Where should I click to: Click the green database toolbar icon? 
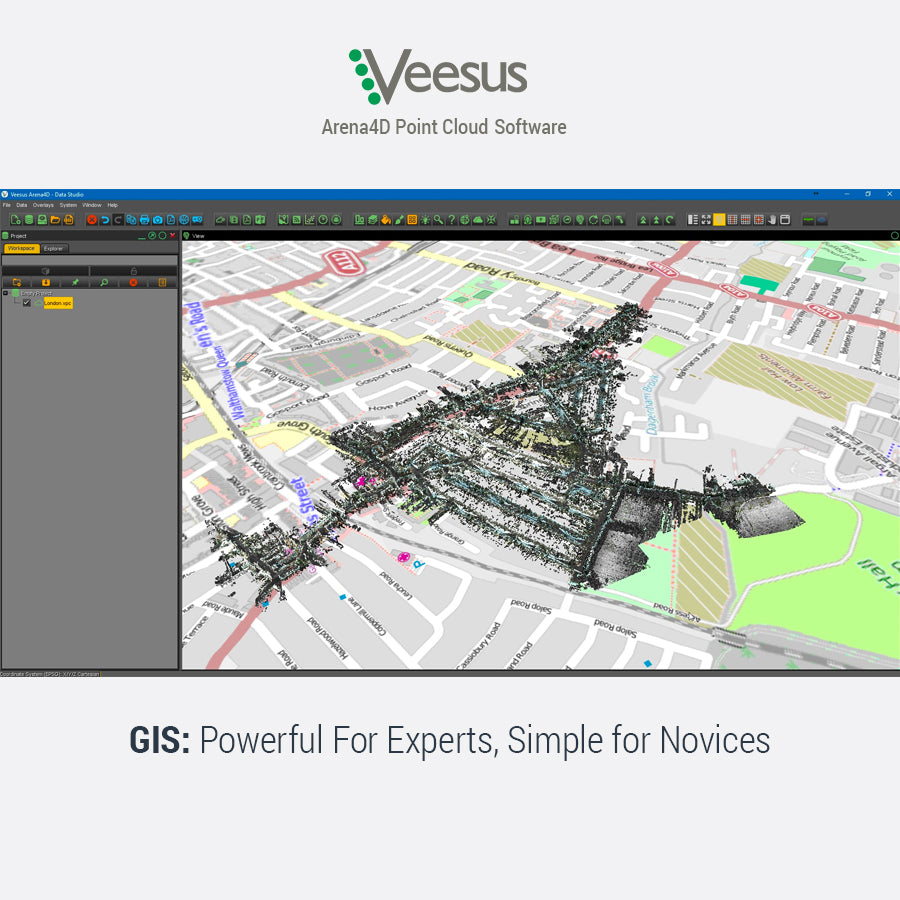pyautogui.click(x=29, y=220)
